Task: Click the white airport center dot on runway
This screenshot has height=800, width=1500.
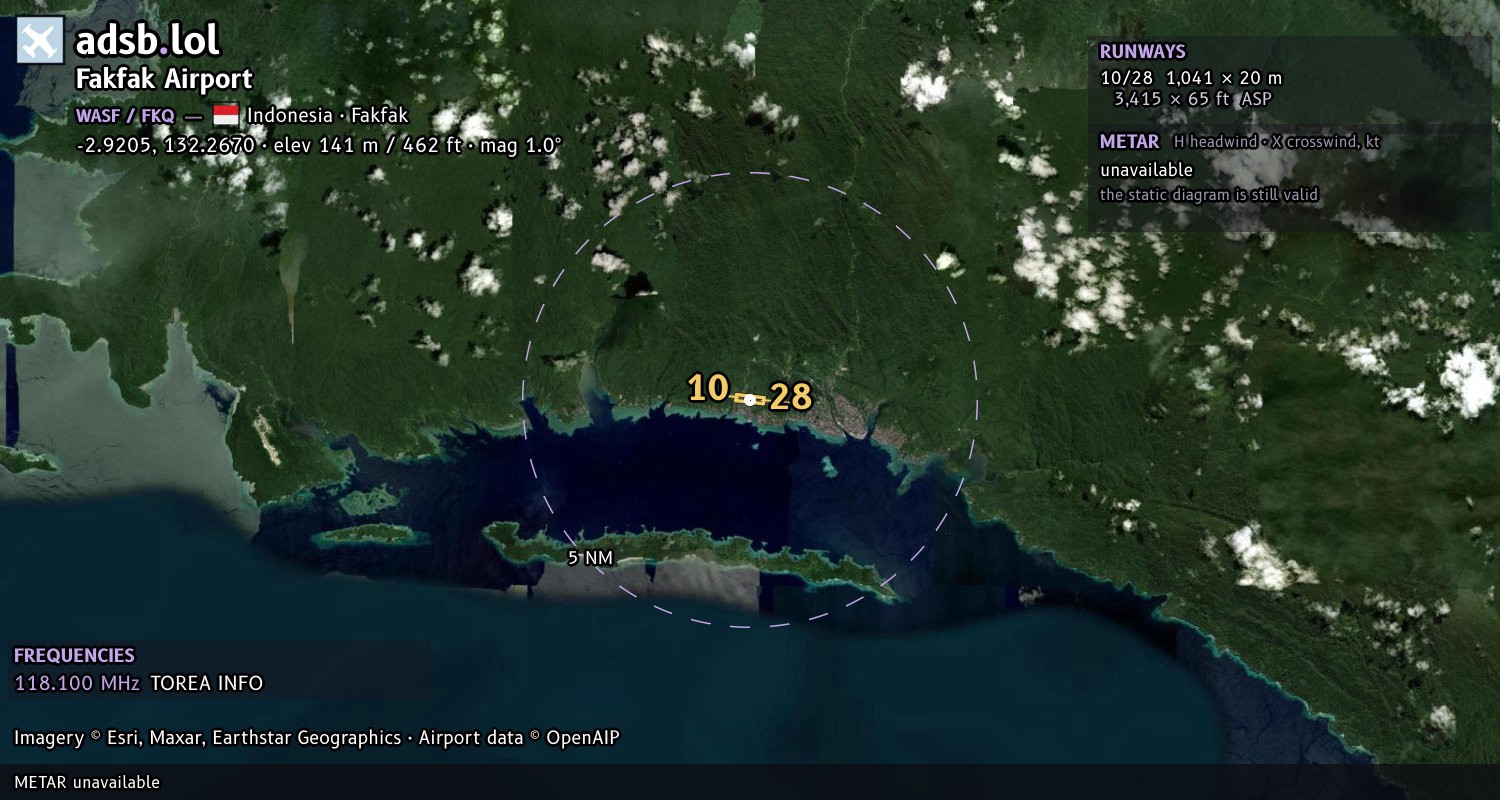Action: pos(750,399)
